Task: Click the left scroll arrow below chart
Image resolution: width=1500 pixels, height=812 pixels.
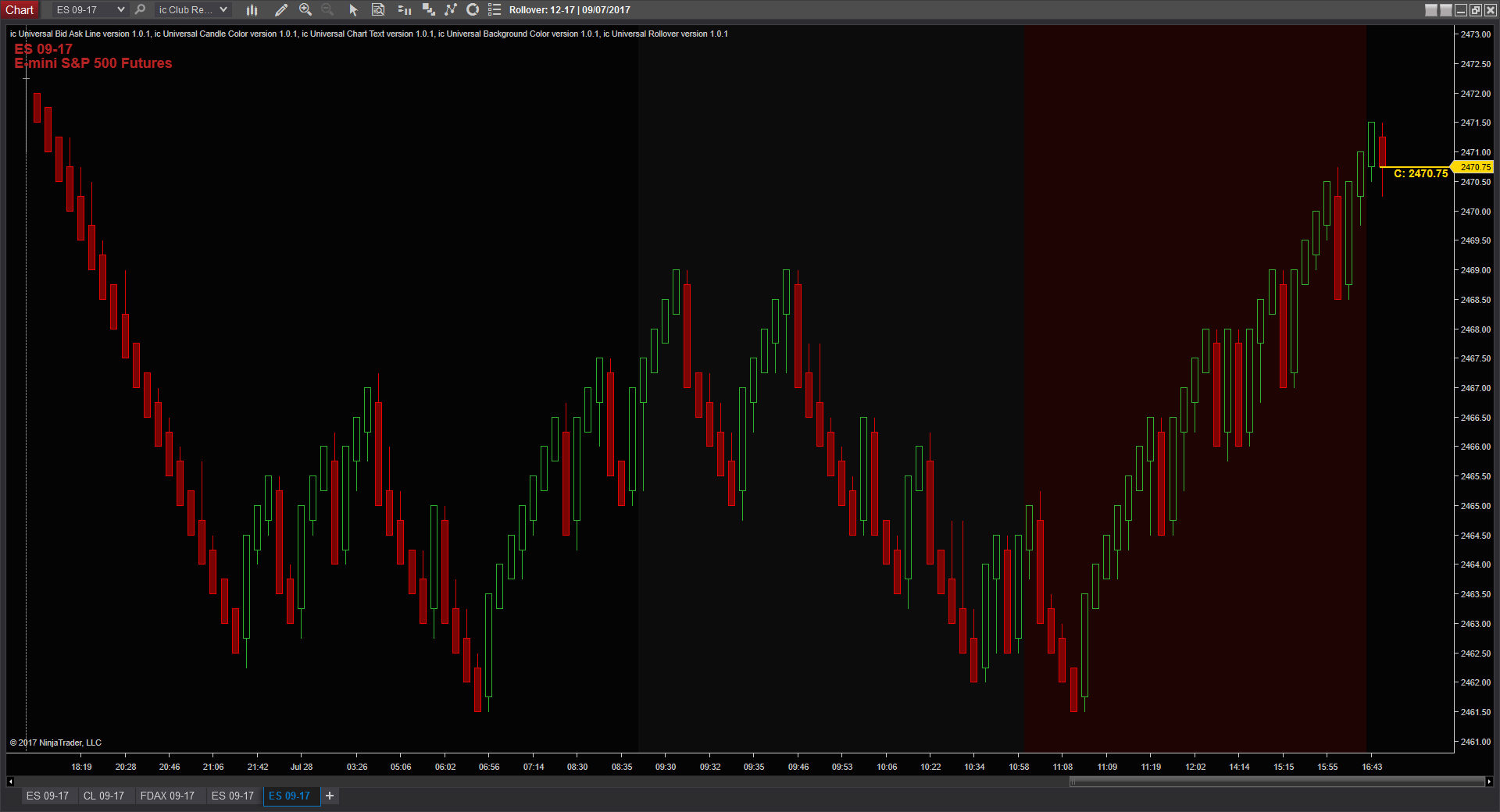Action: (x=10, y=782)
